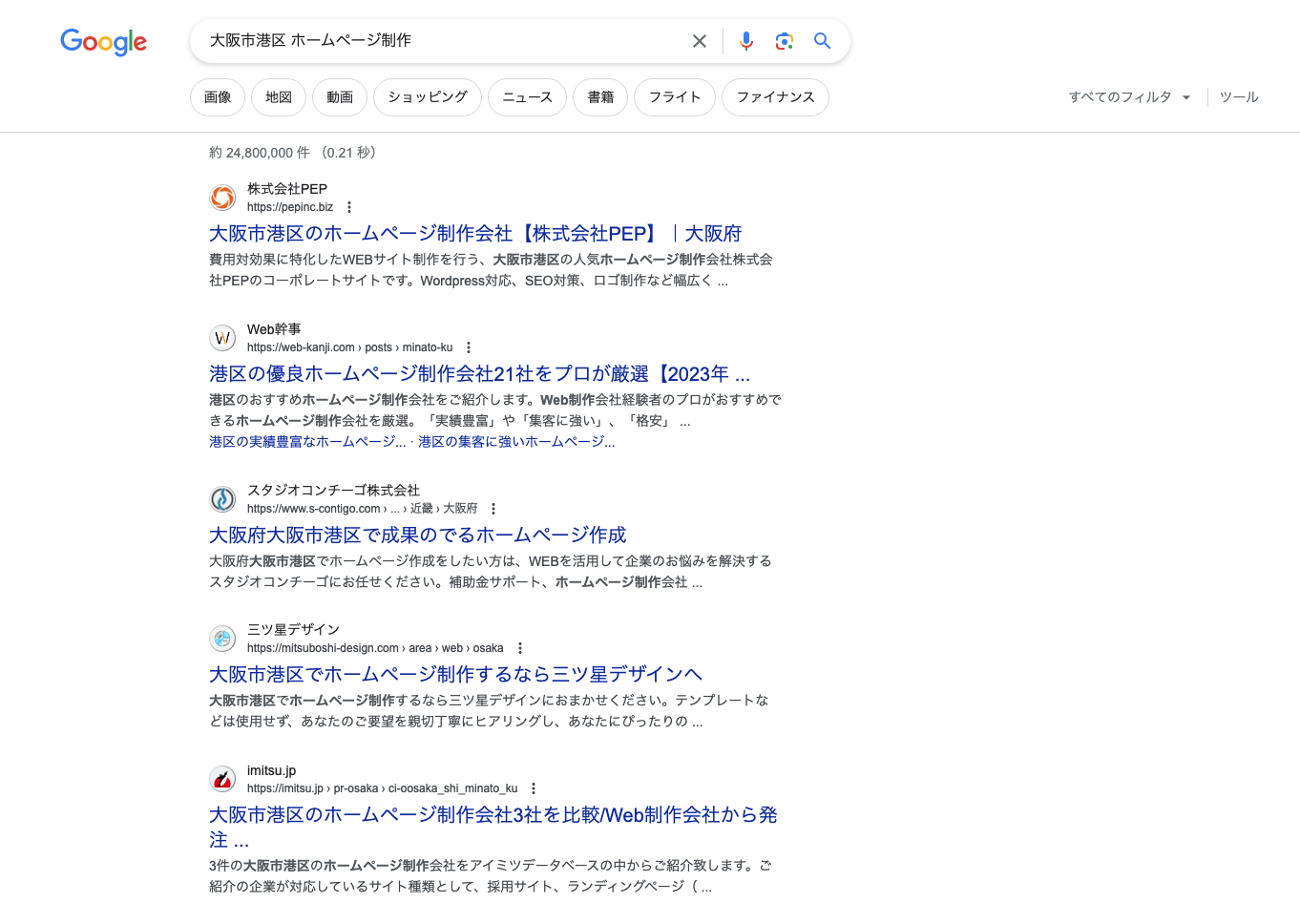Open 大阪市港区のホームページ制作会社【株式会社PEP】 result
Screen dimensions: 1300x924
pyautogui.click(x=475, y=234)
